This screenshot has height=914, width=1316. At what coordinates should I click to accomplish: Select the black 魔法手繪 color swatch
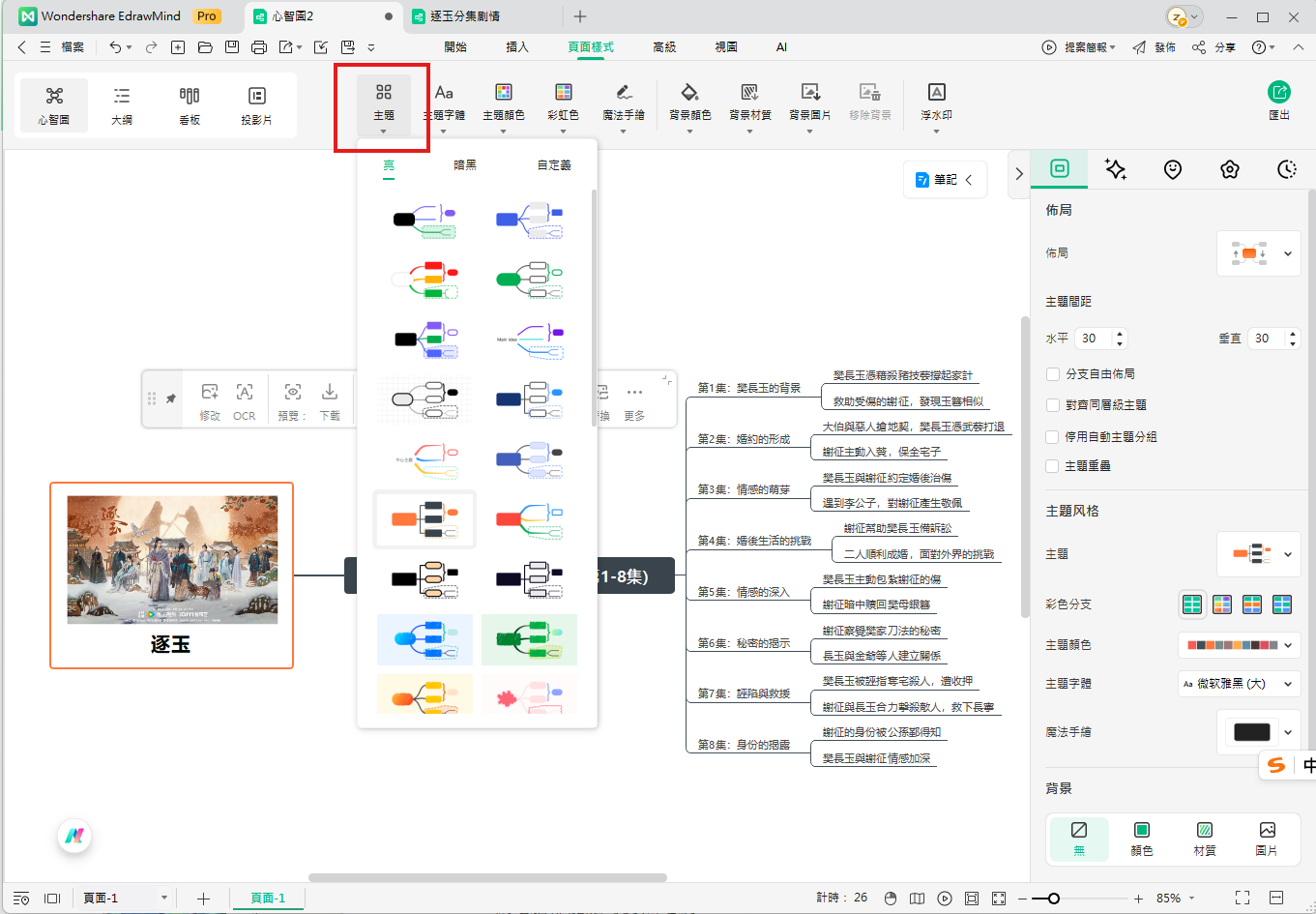(1252, 732)
